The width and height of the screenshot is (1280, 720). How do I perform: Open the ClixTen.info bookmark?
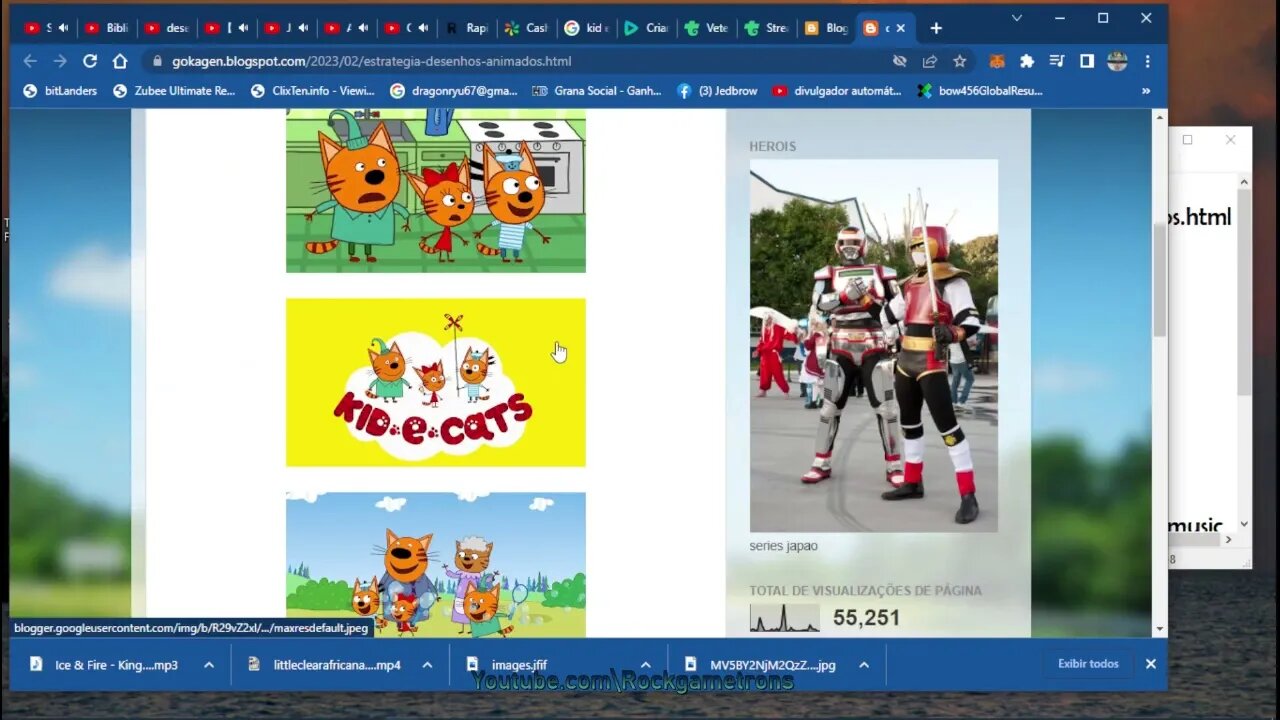[x=312, y=90]
